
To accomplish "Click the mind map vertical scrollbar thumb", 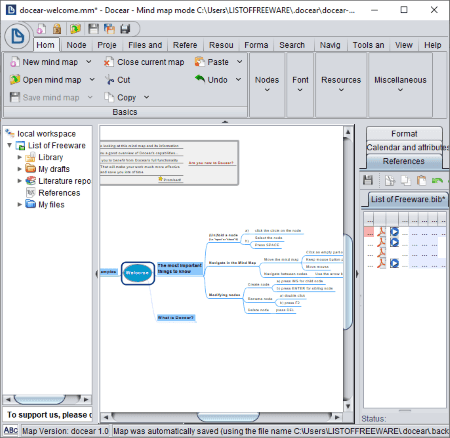I will (348, 282).
